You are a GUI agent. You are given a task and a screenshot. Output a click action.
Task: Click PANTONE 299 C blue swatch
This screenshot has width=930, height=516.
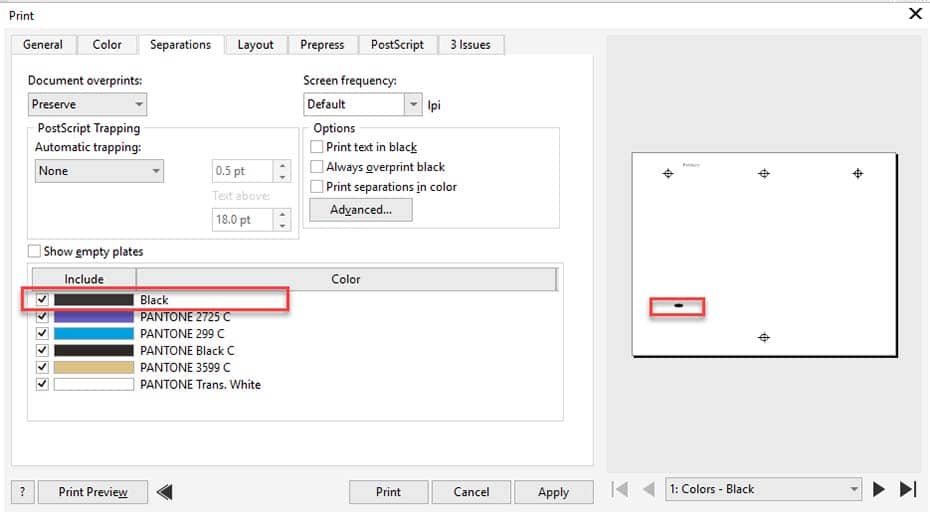tap(94, 333)
